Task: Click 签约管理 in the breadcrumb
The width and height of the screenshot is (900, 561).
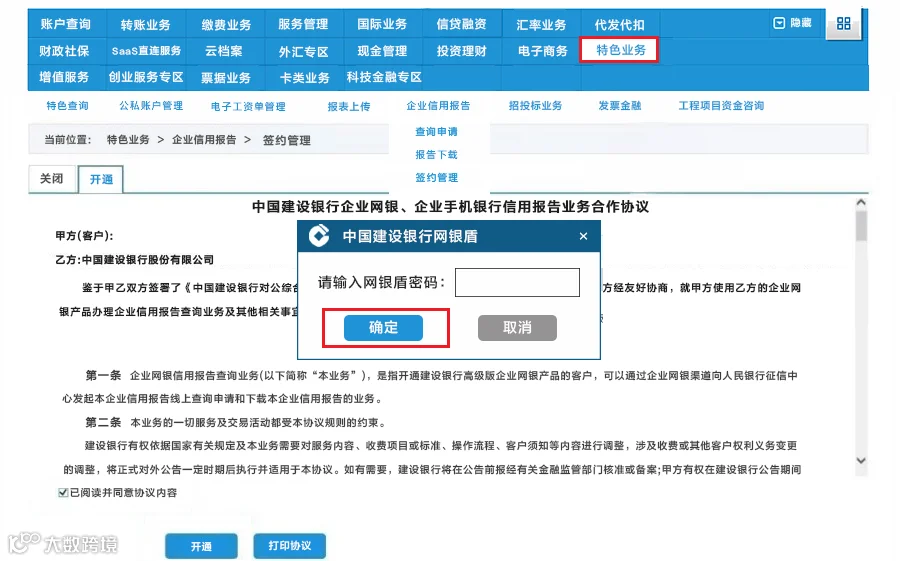Action: point(286,140)
